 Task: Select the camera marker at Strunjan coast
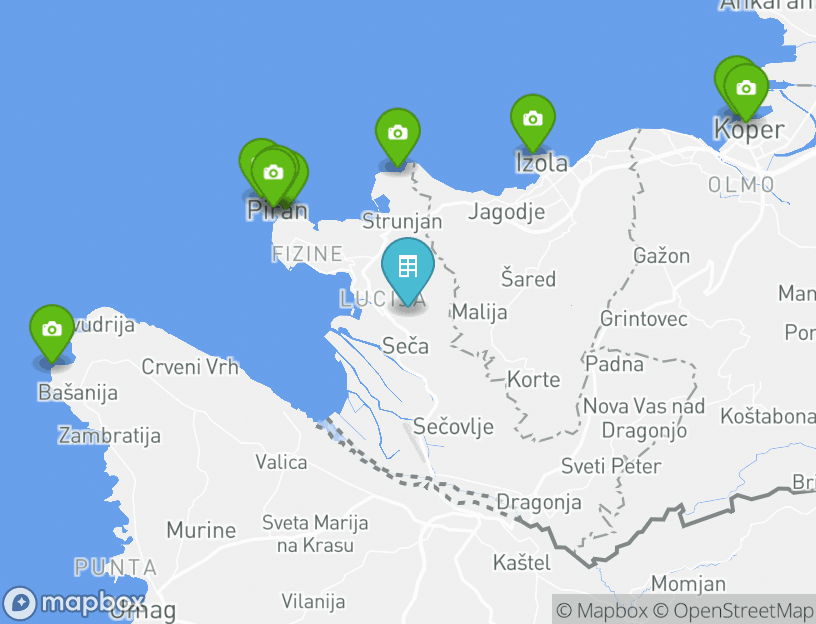(x=398, y=136)
